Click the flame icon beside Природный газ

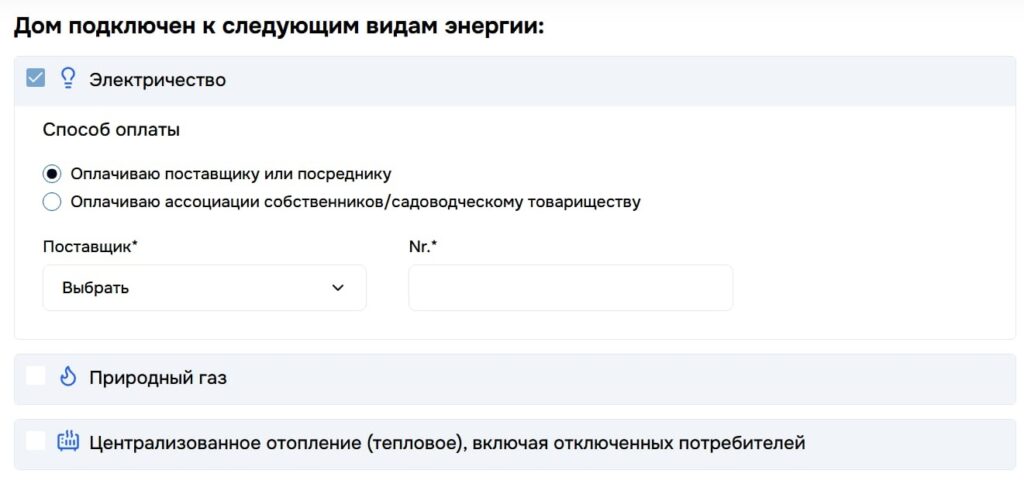click(x=68, y=377)
